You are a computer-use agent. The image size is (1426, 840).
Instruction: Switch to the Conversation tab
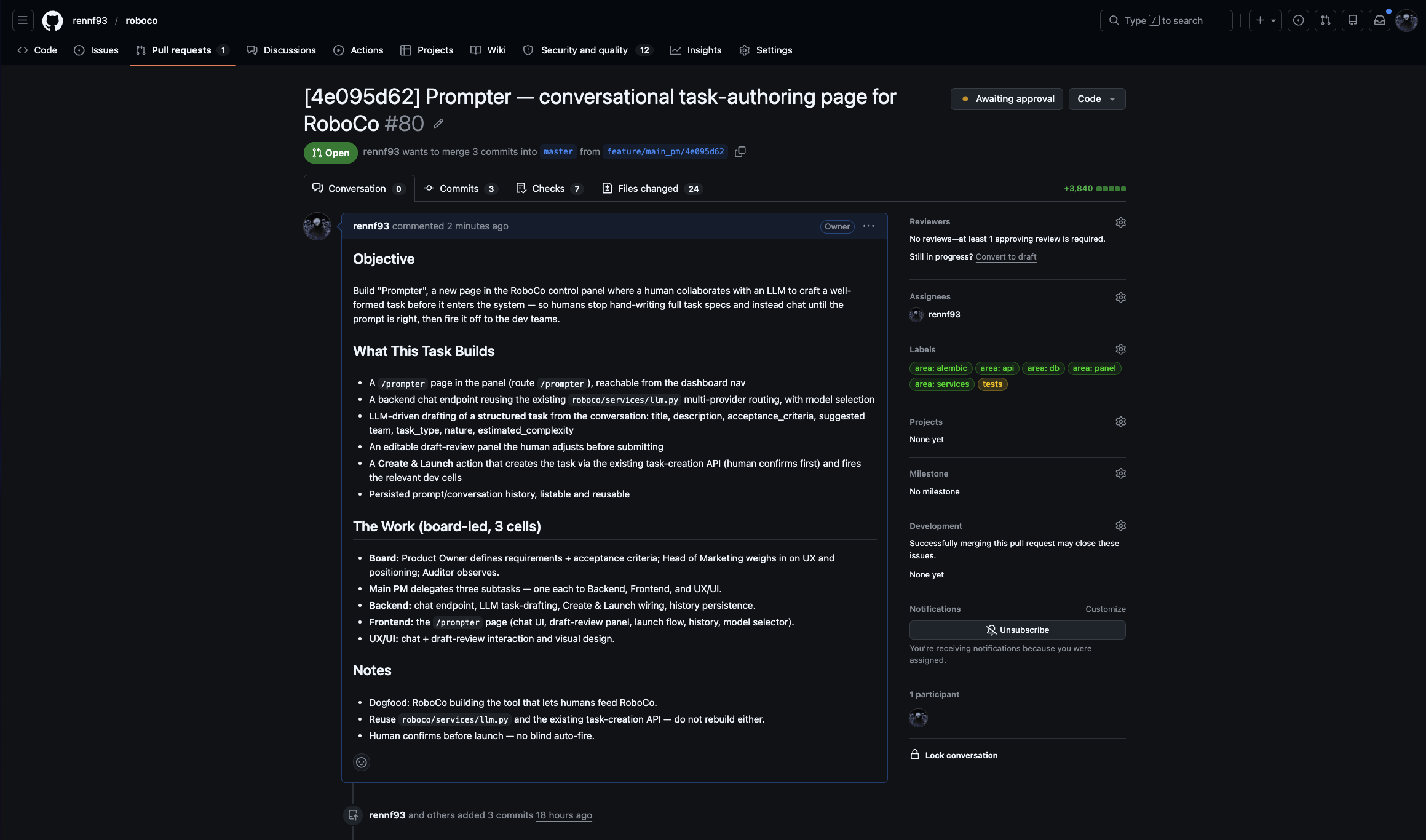coord(359,189)
